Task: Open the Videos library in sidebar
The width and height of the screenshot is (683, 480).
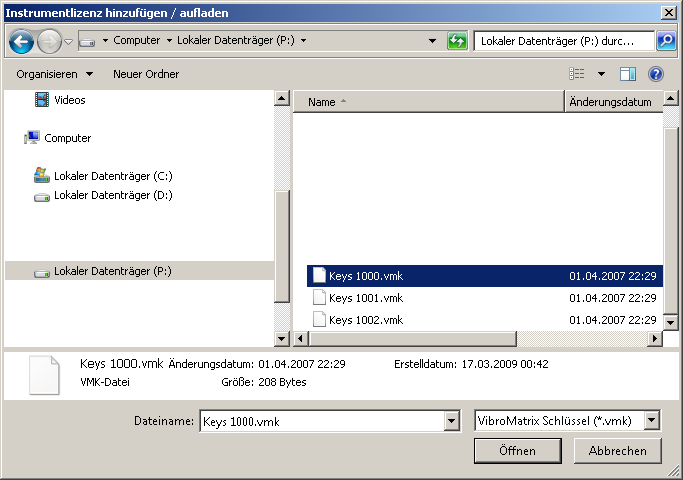Action: coord(69,100)
